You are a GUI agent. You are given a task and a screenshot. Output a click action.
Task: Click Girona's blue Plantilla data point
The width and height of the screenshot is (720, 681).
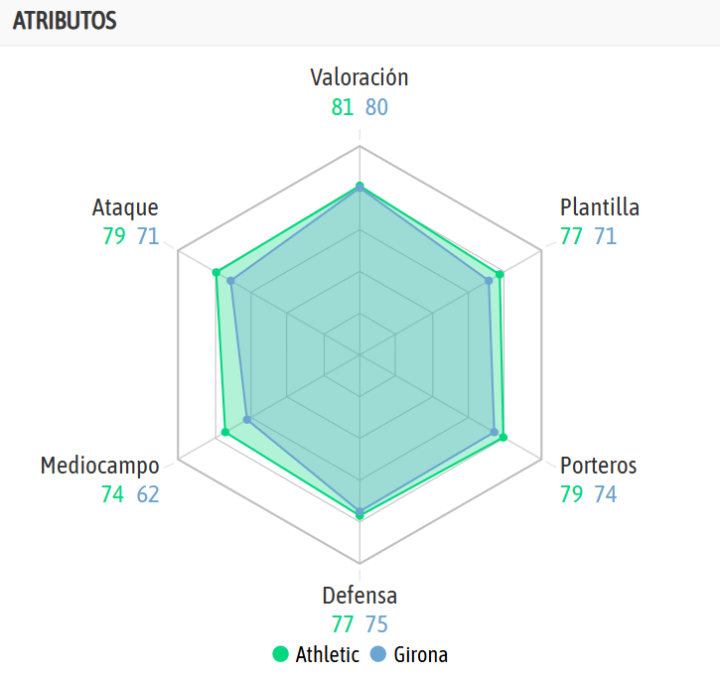(x=489, y=281)
